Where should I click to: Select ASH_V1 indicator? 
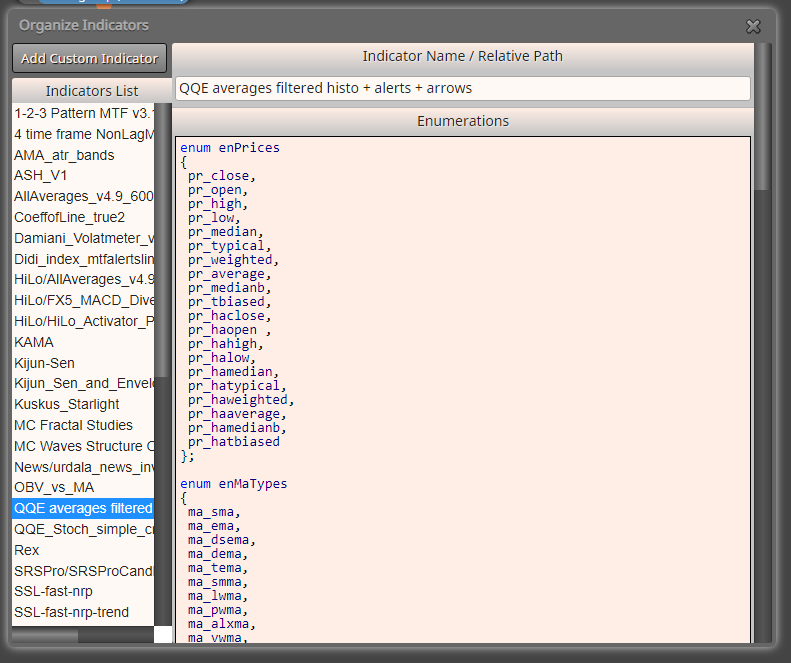pos(83,175)
